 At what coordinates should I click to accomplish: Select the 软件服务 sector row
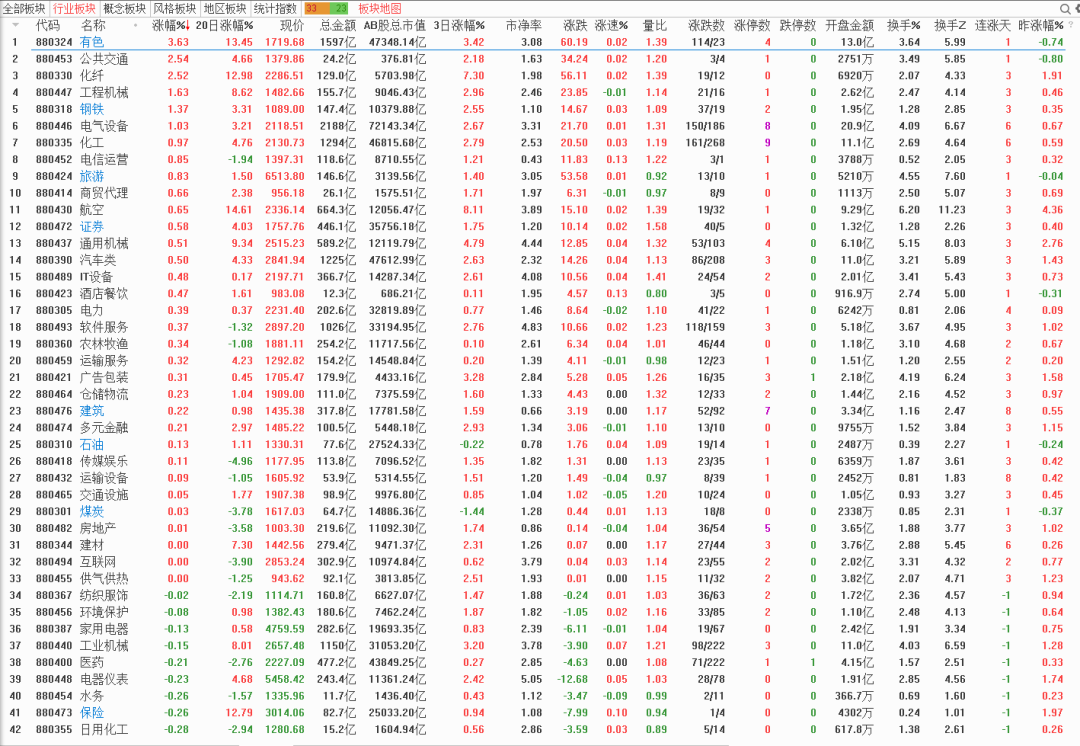(x=540, y=327)
